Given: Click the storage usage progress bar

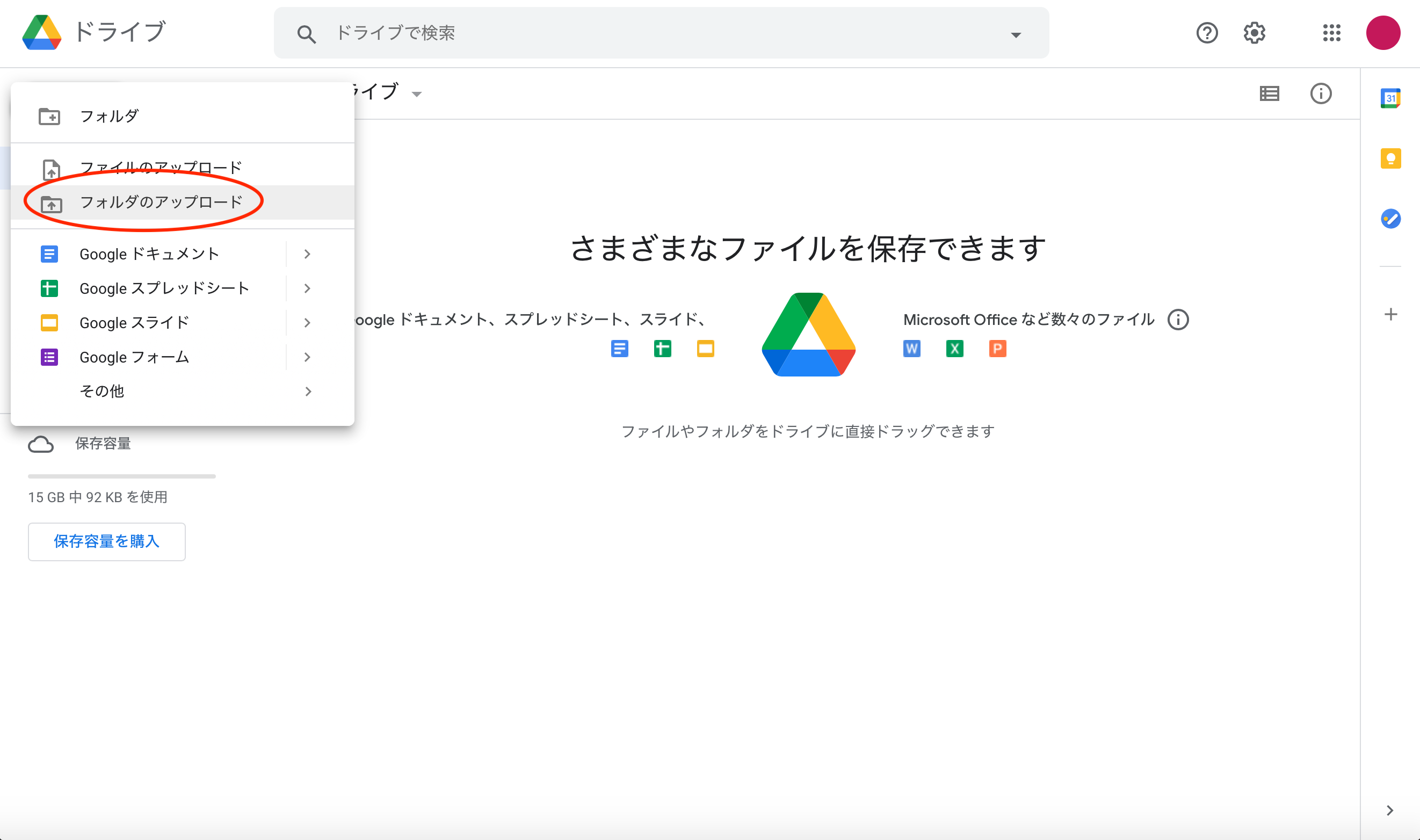Looking at the screenshot, I should point(122,476).
